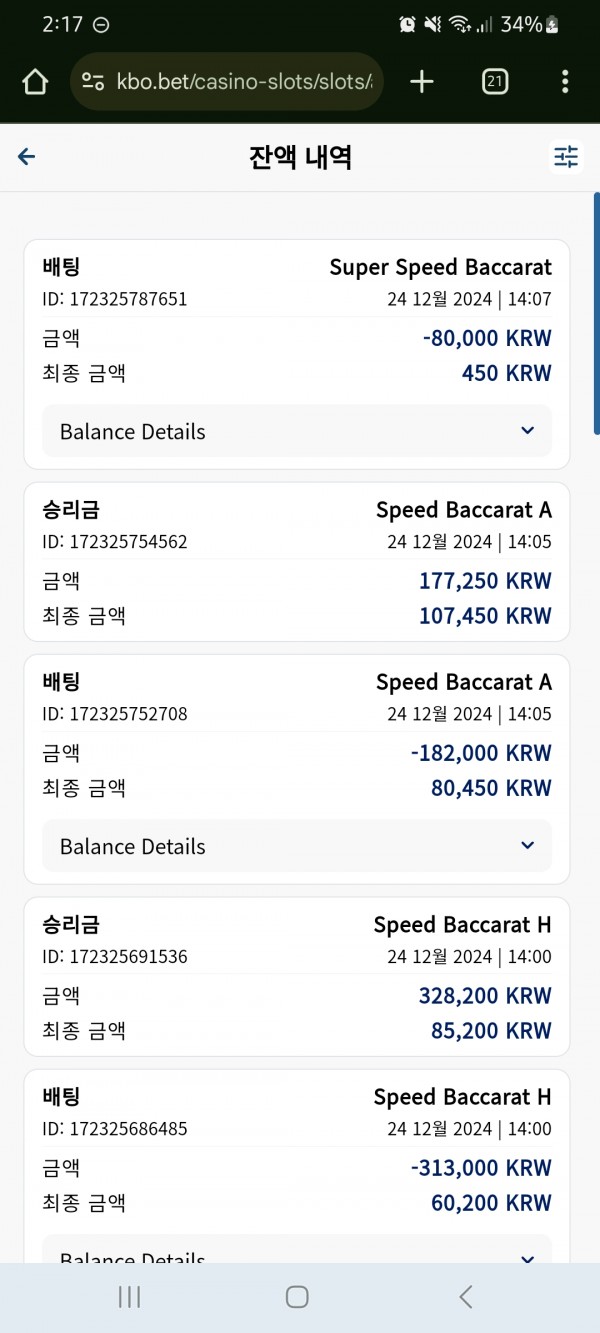600x1333 pixels.
Task: Open the tab switcher showing 21 tabs
Action: pos(494,82)
